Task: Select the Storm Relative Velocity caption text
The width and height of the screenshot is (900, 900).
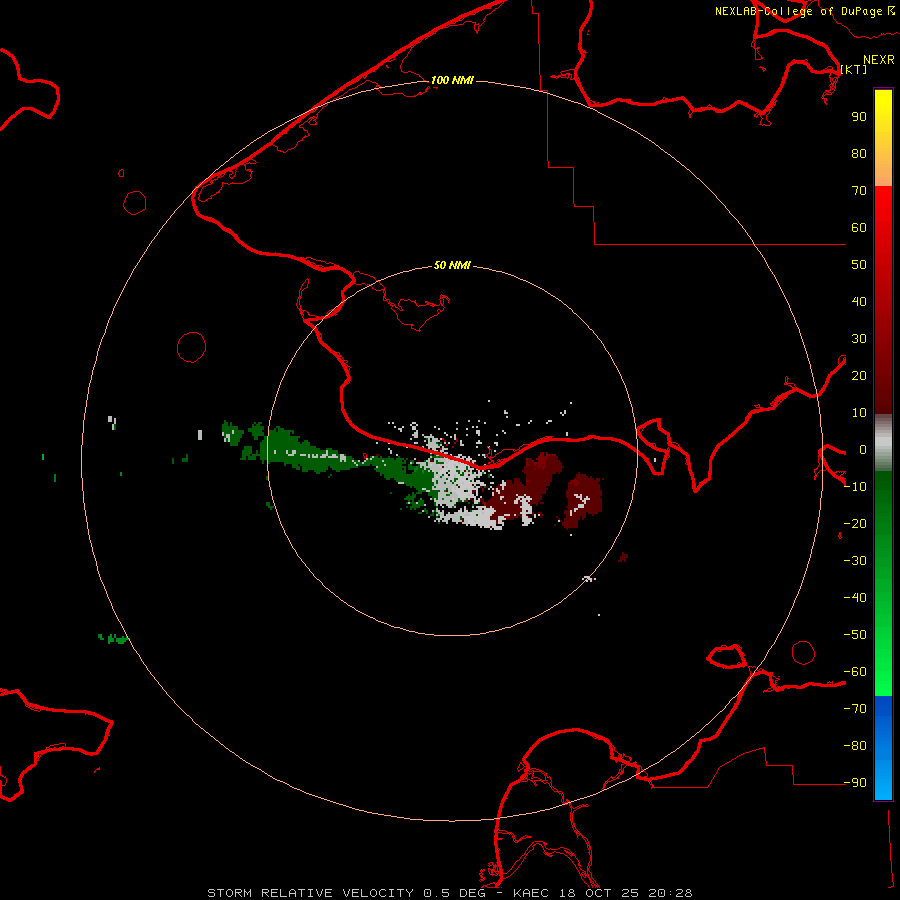Action: (449, 893)
